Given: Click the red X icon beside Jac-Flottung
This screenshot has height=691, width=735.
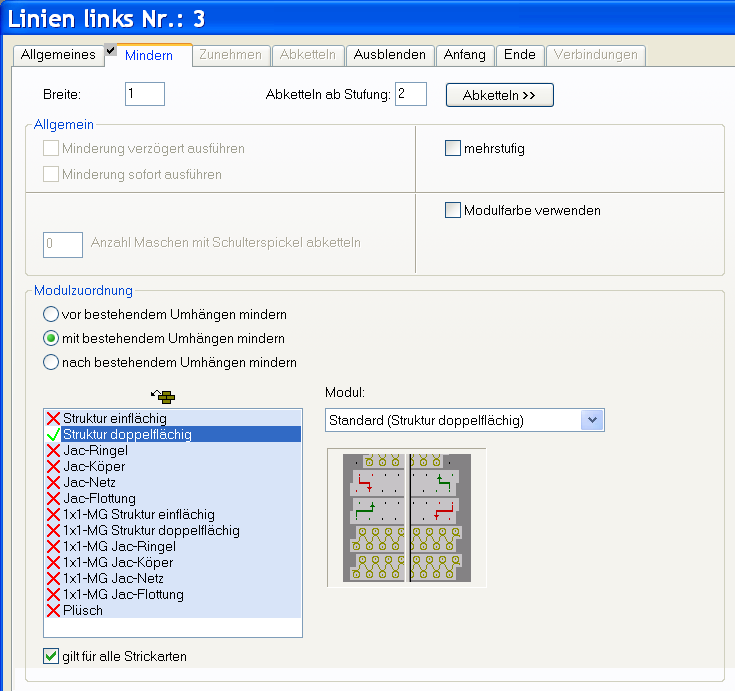Looking at the screenshot, I should click(x=53, y=498).
